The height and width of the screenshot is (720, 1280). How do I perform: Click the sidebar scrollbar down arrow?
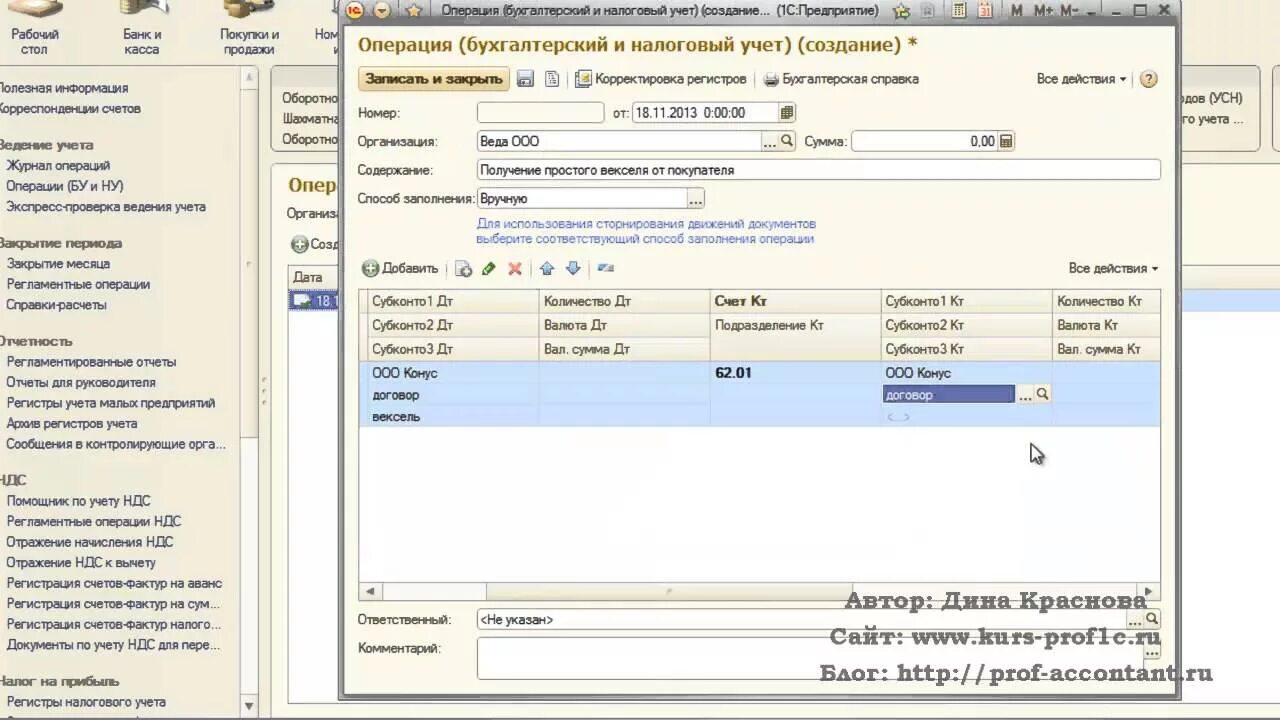pyautogui.click(x=249, y=707)
